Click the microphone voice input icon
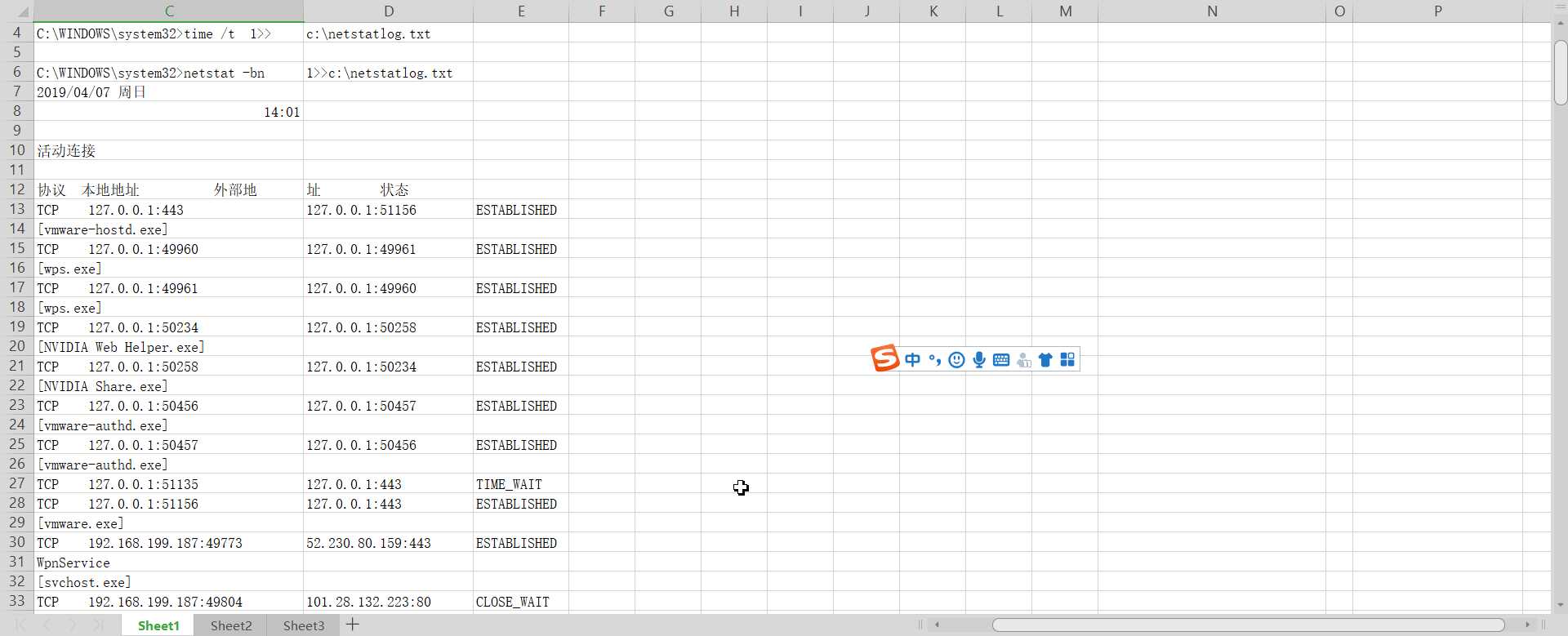The height and width of the screenshot is (636, 1568). coord(979,360)
